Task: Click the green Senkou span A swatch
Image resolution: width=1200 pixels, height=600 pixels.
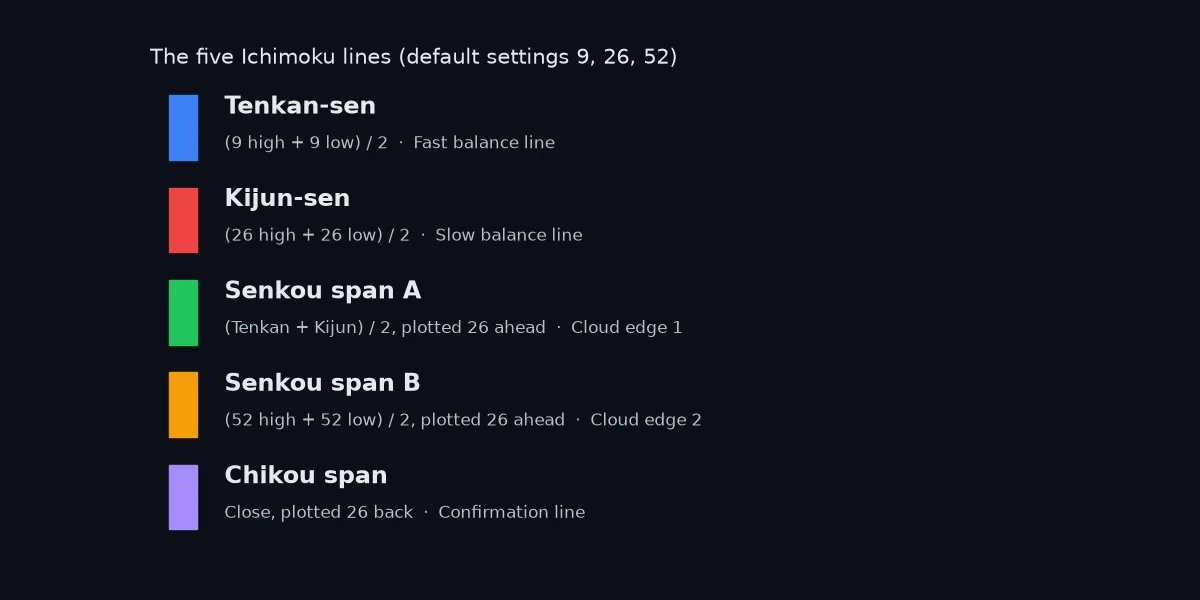Action: (183, 313)
